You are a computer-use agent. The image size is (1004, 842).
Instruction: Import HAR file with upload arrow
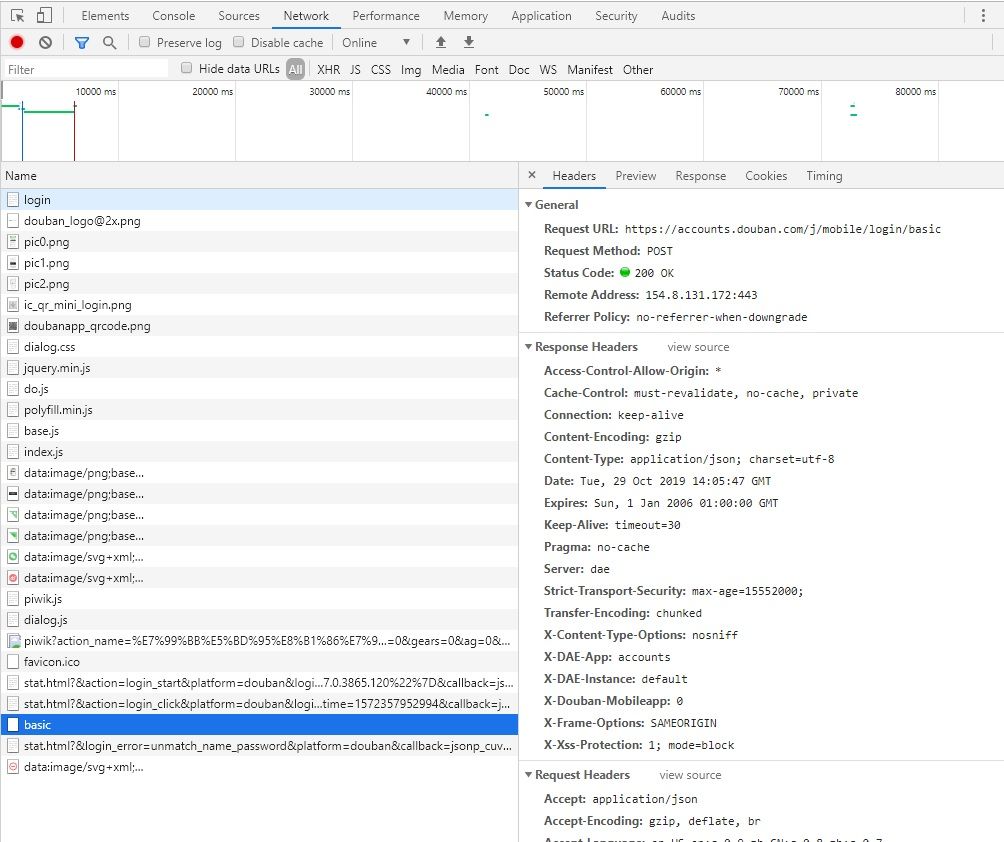(x=441, y=42)
